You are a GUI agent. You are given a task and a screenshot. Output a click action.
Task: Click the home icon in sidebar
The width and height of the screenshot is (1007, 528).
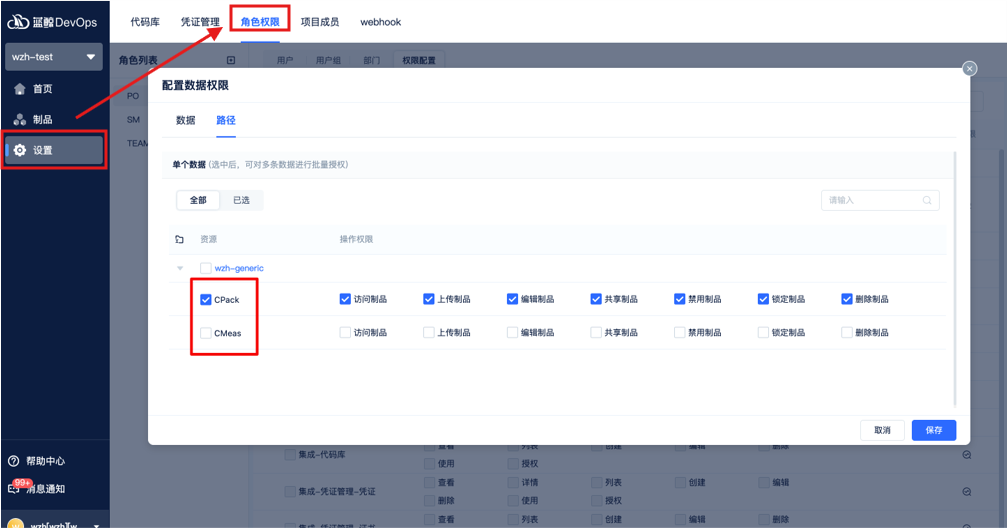tap(20, 89)
